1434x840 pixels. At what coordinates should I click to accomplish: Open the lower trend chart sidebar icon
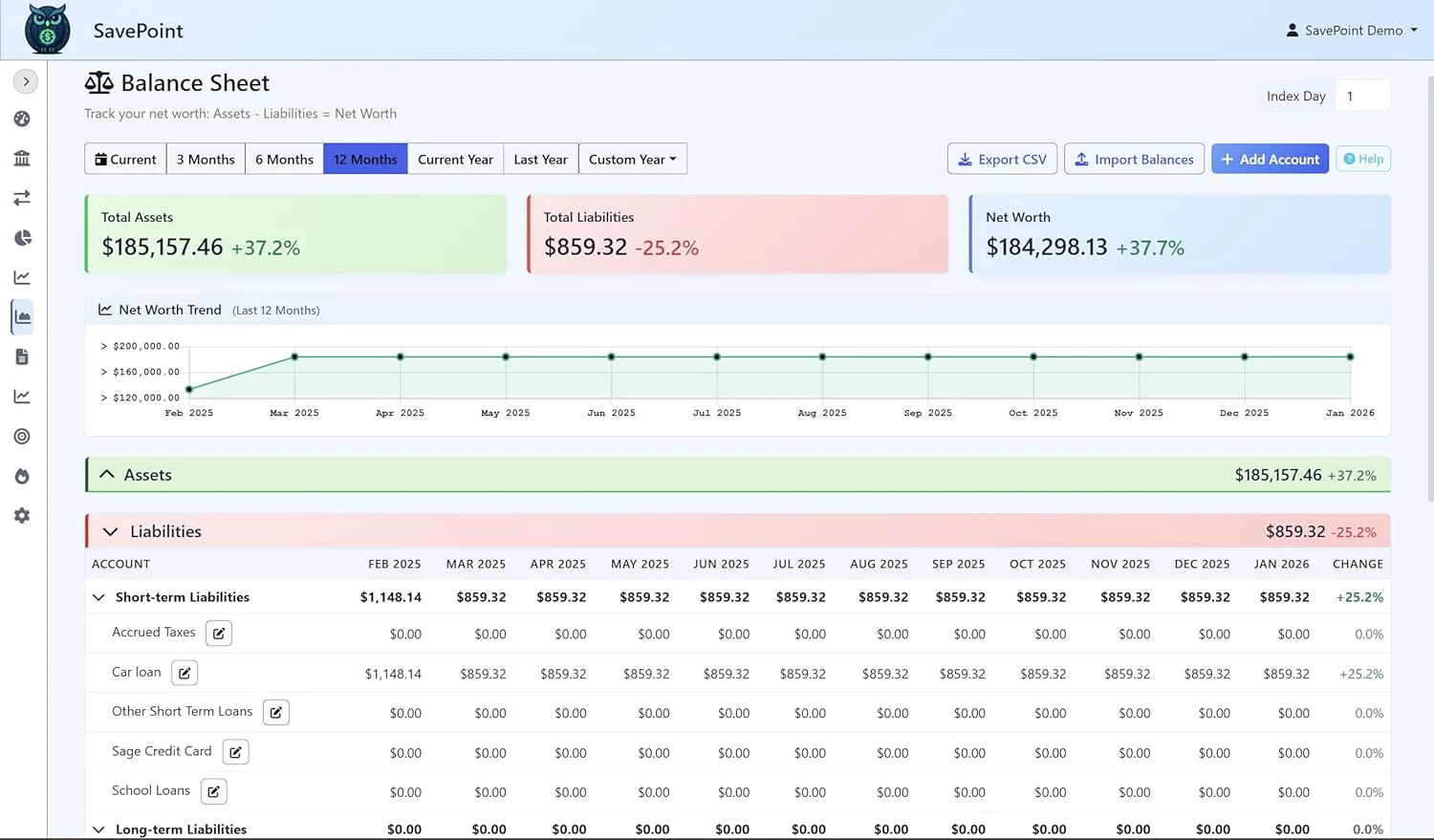[x=22, y=397]
